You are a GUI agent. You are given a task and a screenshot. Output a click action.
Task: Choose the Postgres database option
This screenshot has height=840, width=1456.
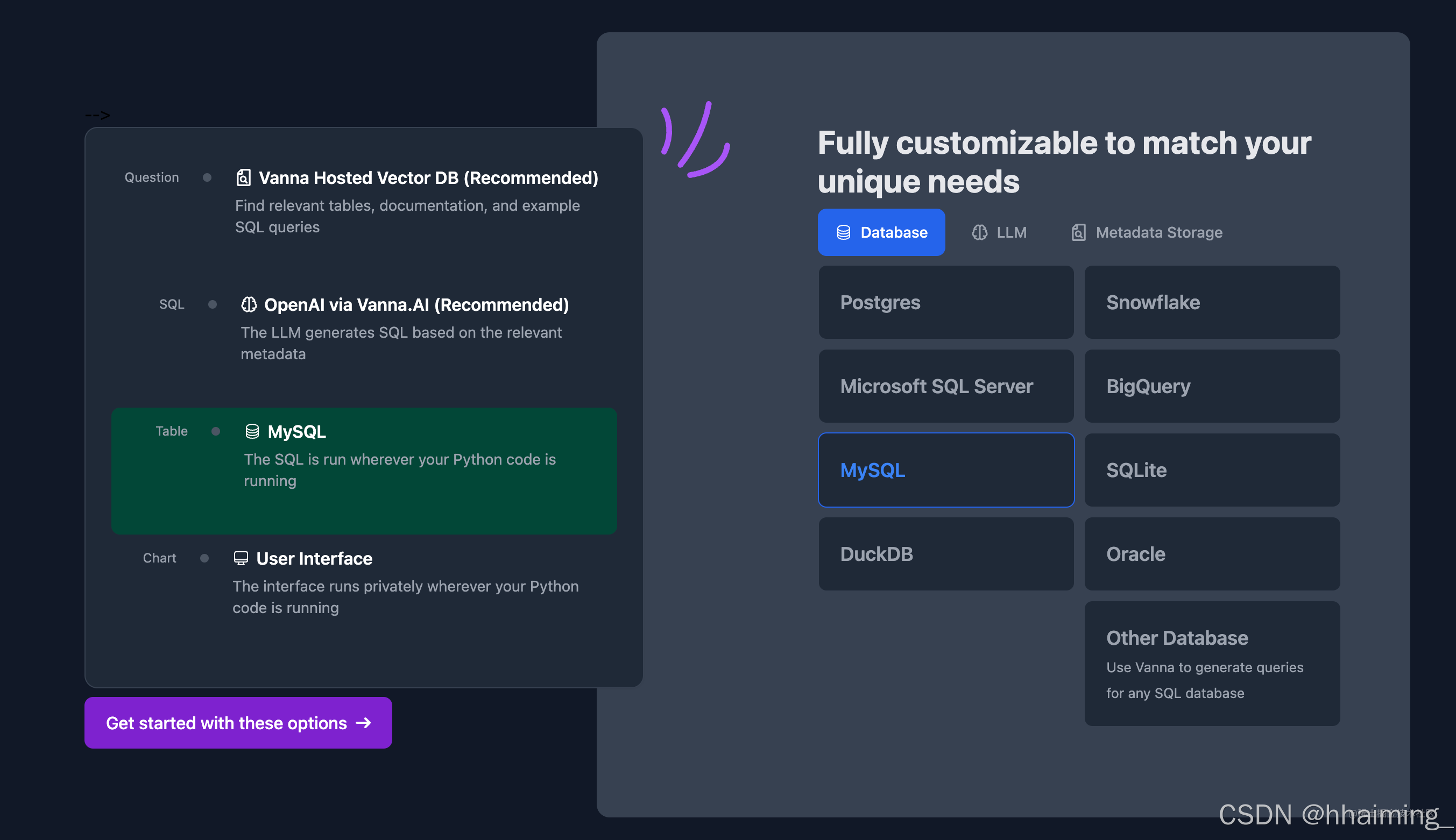[x=946, y=302]
